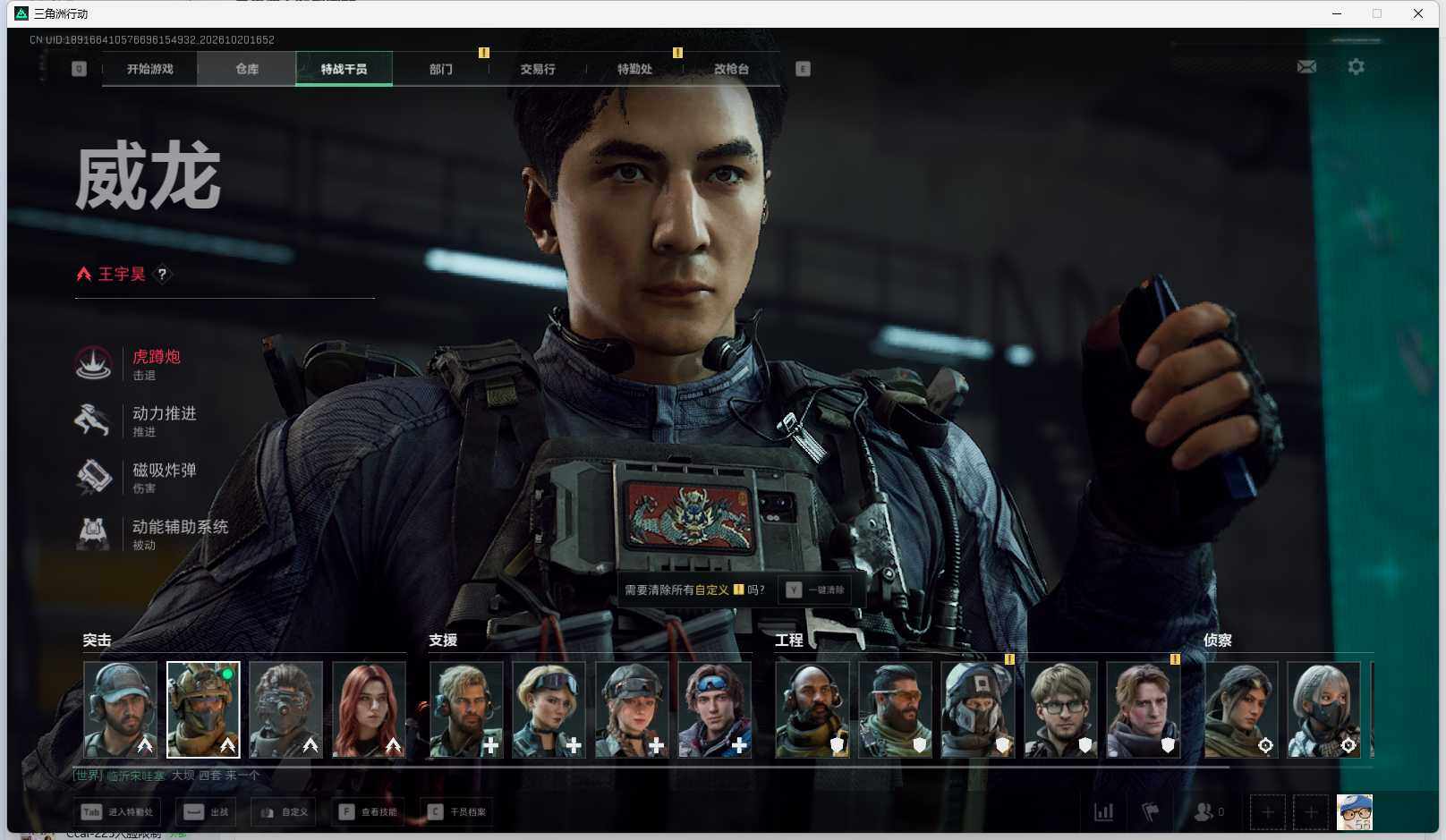The width and height of the screenshot is (1446, 840).
Task: Click the question mark next to 王宇昊
Action: (162, 275)
